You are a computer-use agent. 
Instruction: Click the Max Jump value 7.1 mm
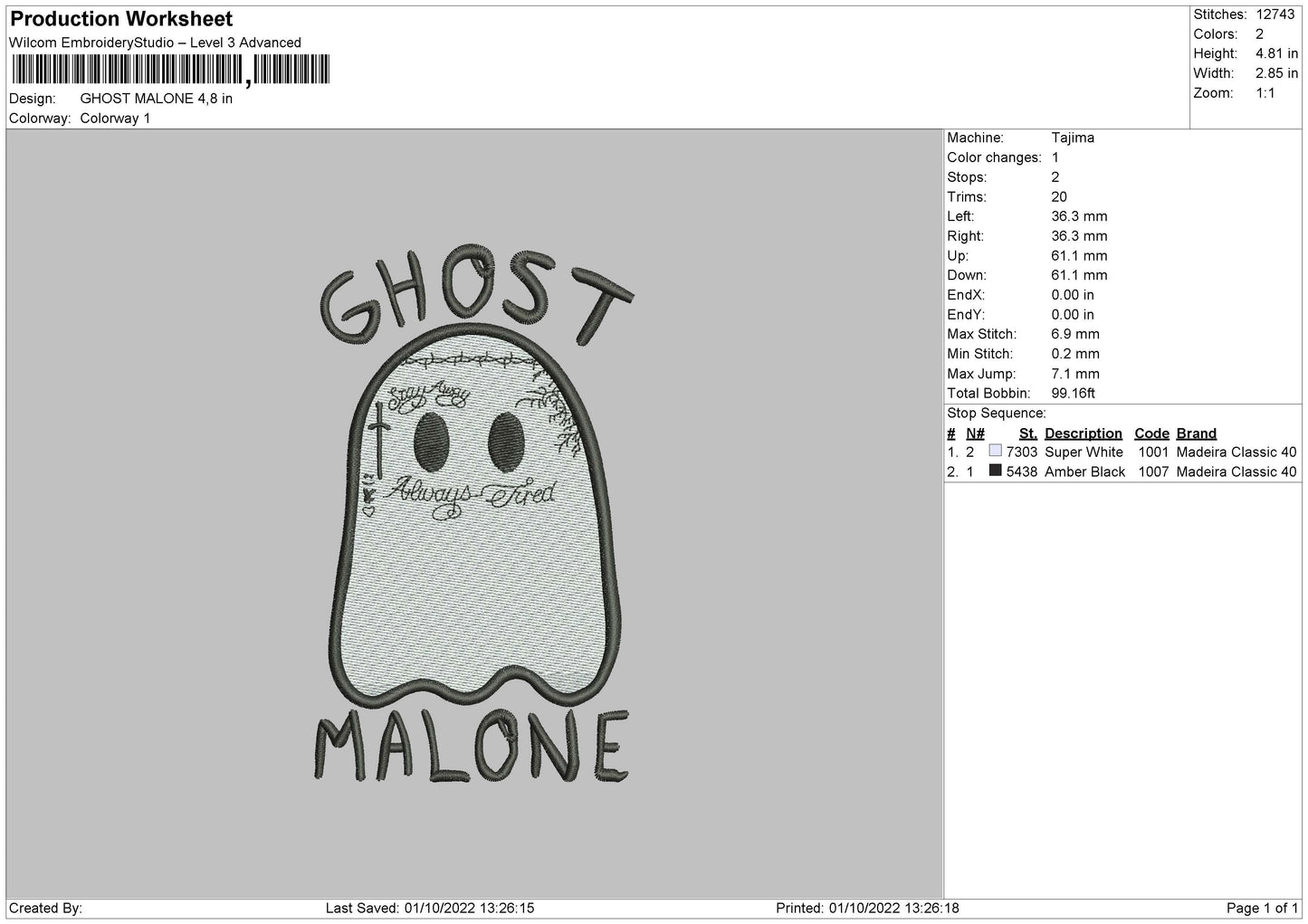[1075, 374]
